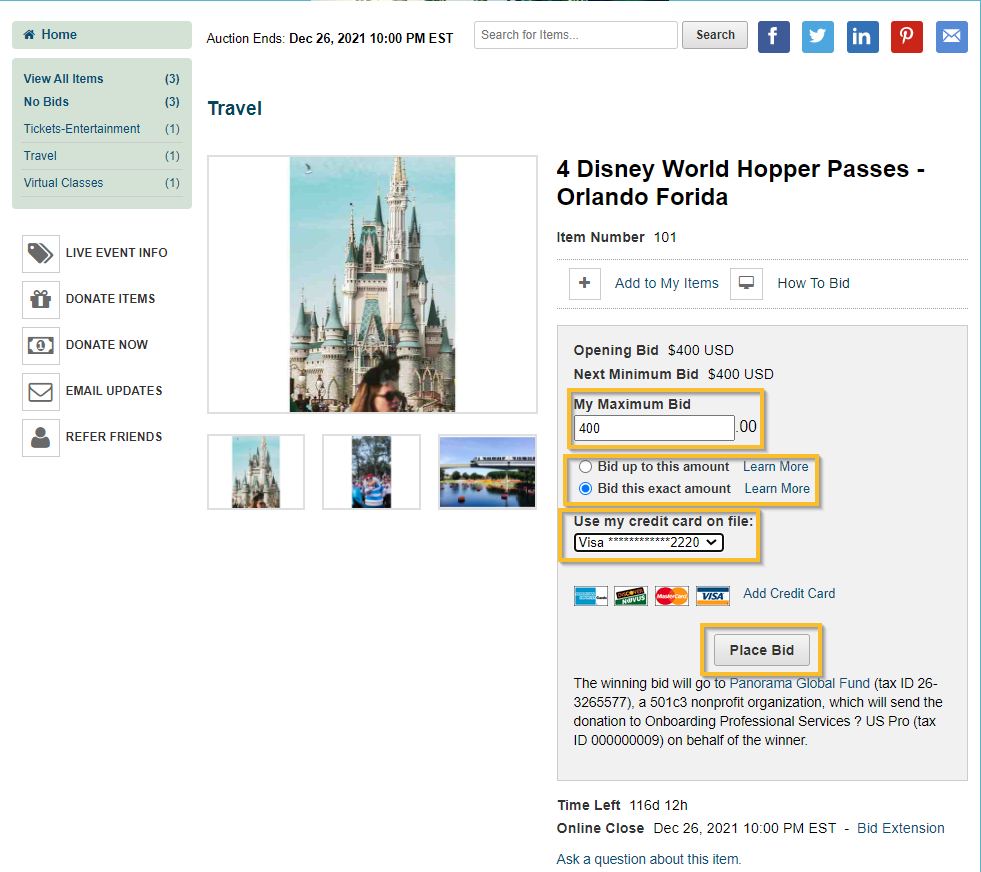Open DONATE NOW link
Image resolution: width=981 pixels, height=872 pixels.
pyautogui.click(x=107, y=345)
